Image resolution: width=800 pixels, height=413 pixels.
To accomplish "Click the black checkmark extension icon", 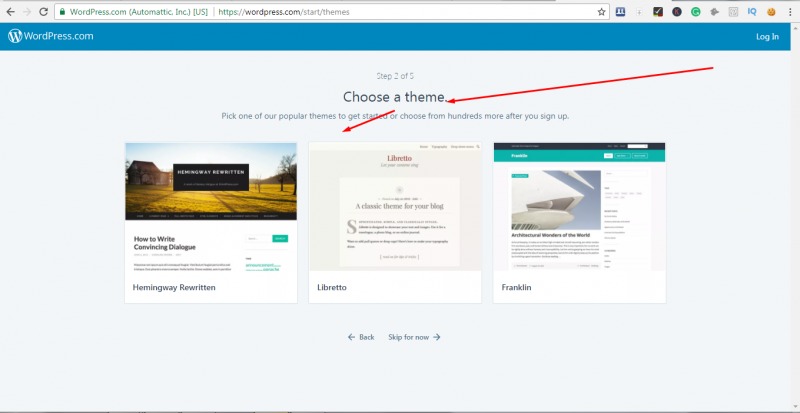I will 658,12.
